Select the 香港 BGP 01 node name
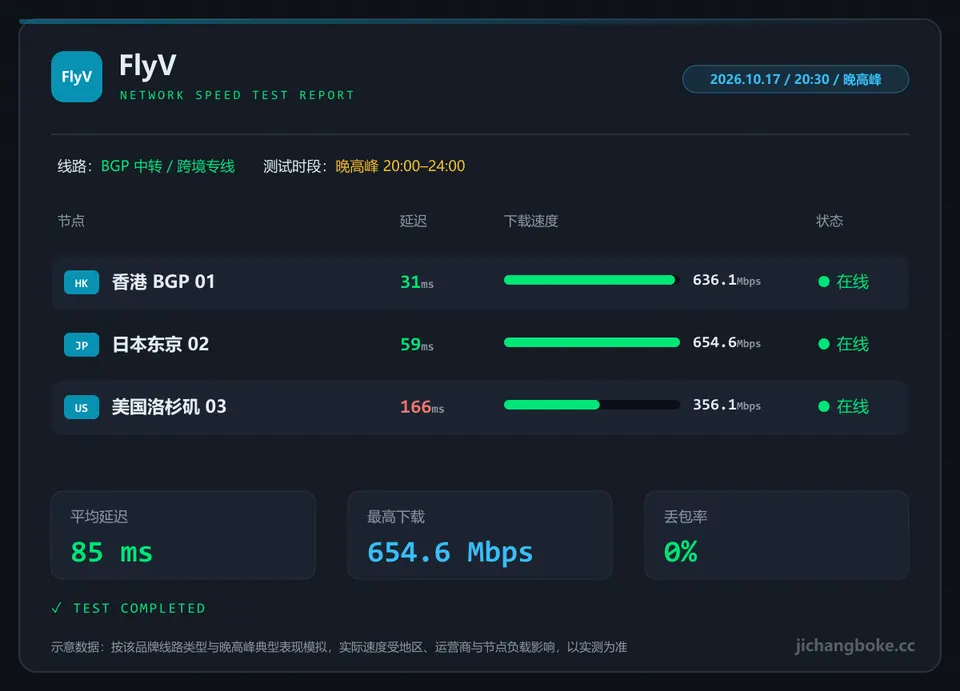The image size is (960, 691). pos(163,282)
